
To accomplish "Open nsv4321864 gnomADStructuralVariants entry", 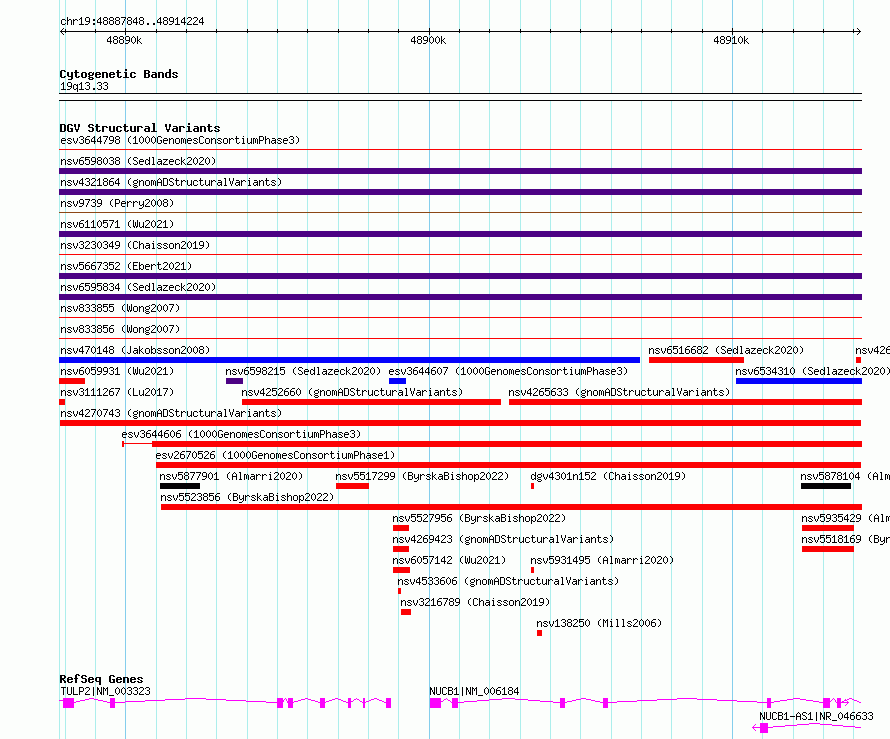I will point(171,182).
